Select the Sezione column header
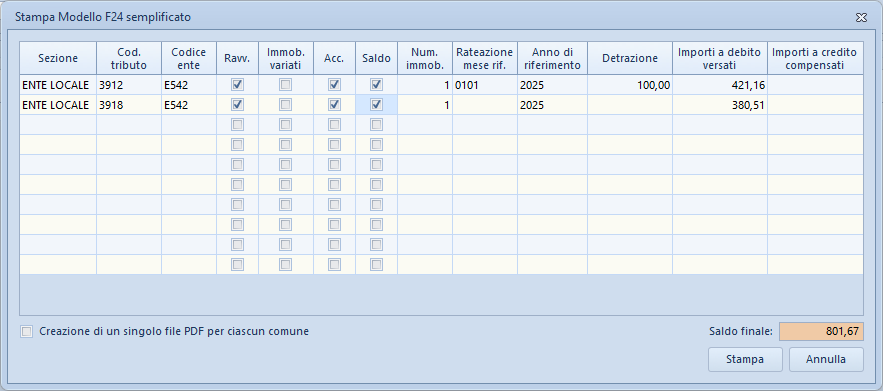883x391 pixels. pos(58,57)
